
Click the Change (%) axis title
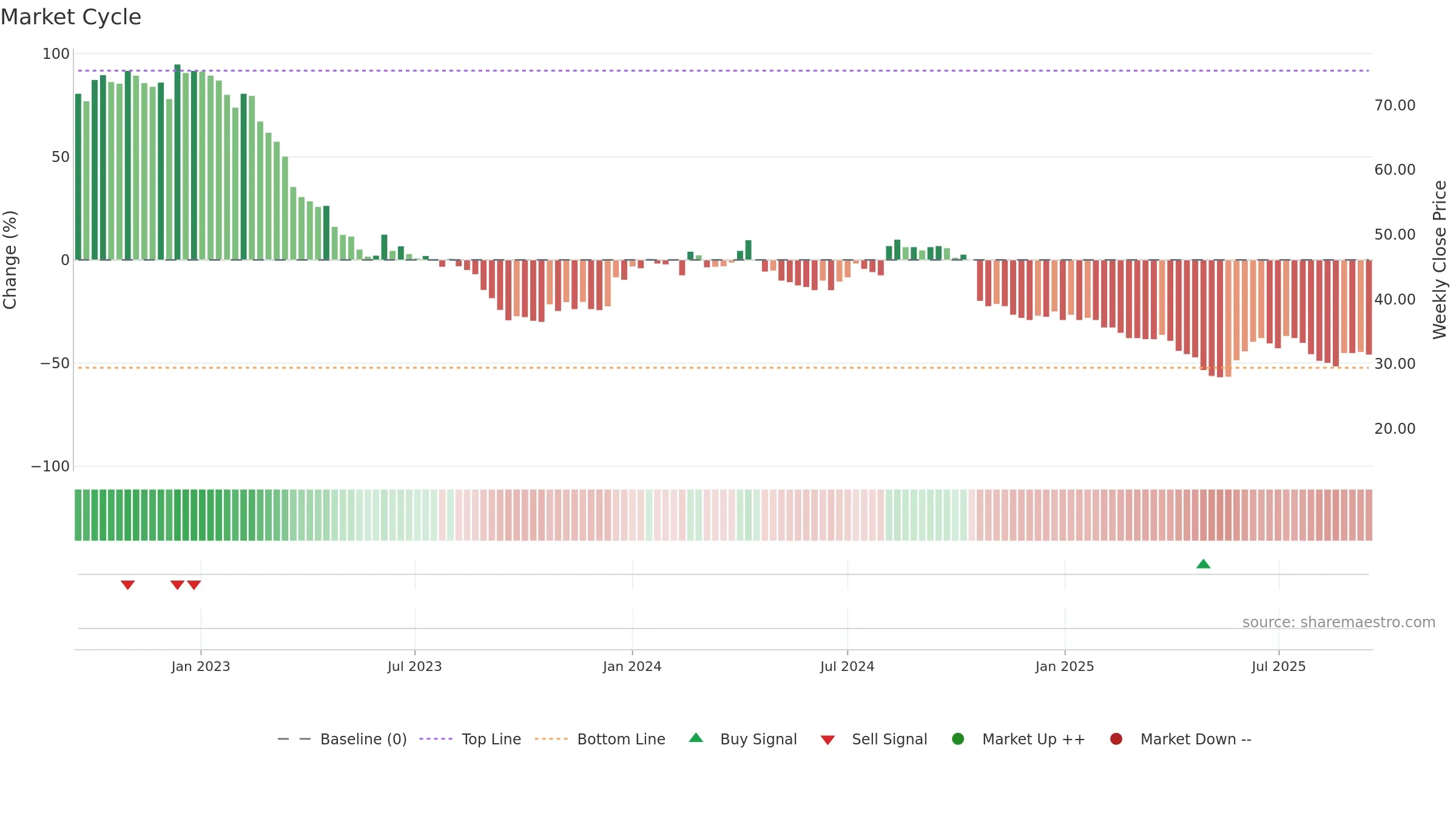pos(10,260)
